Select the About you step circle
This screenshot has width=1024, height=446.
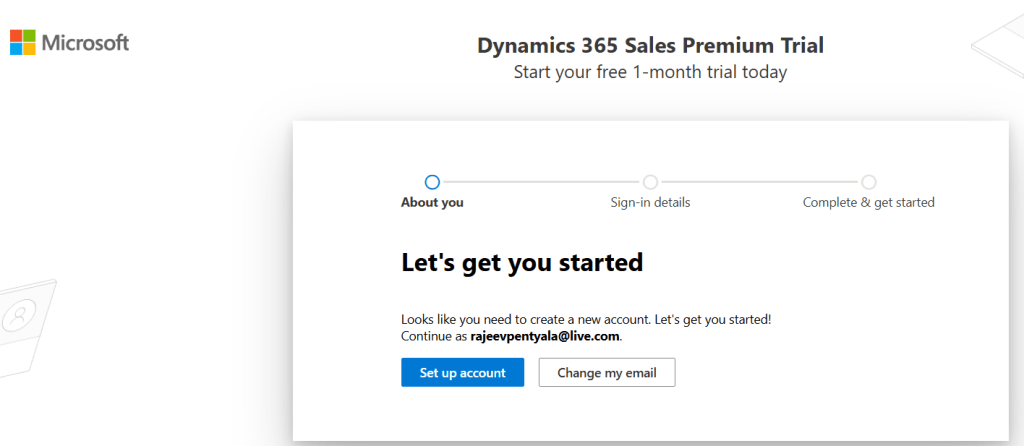click(432, 182)
